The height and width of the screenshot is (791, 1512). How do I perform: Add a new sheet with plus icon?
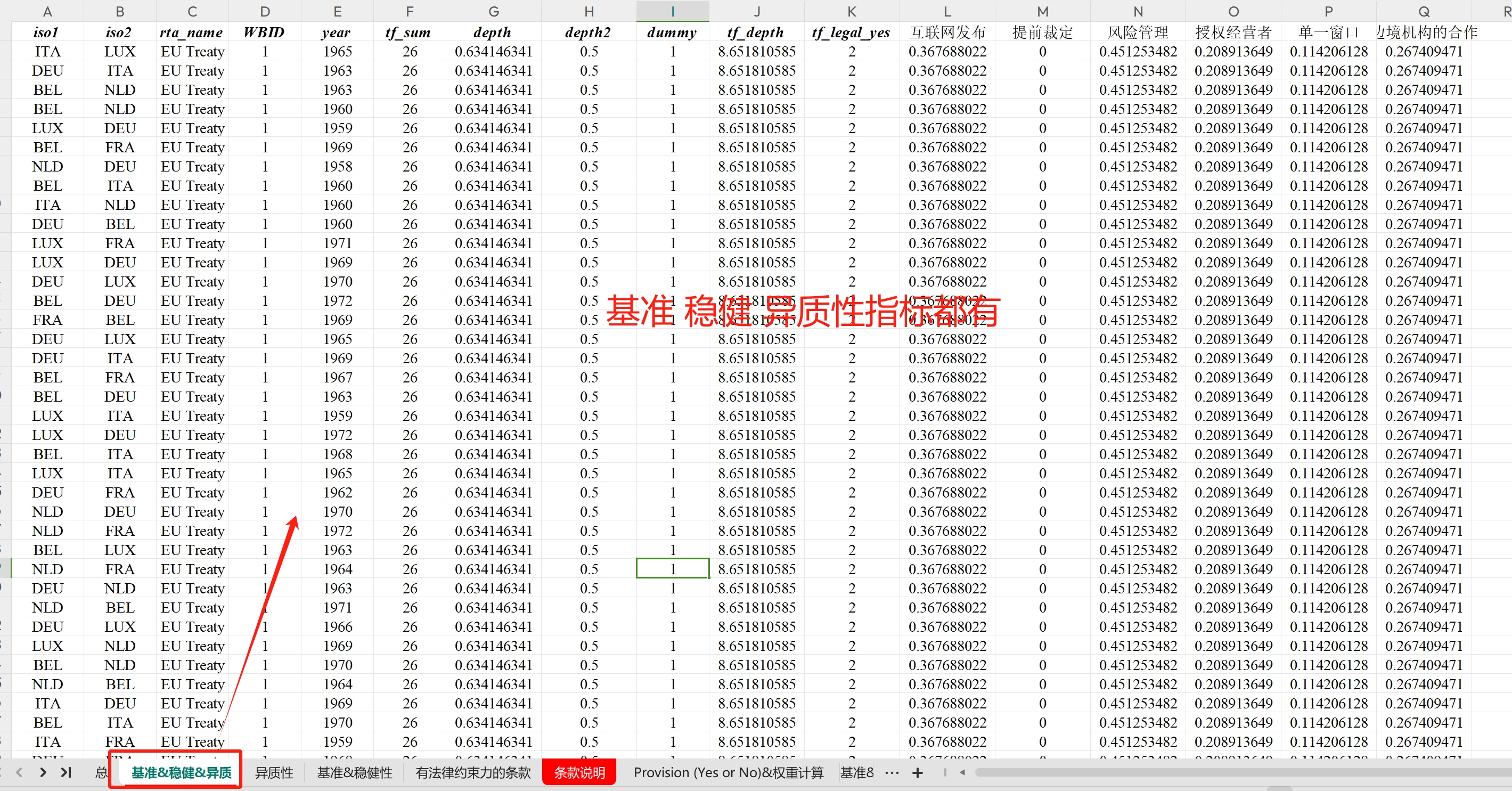(x=918, y=773)
